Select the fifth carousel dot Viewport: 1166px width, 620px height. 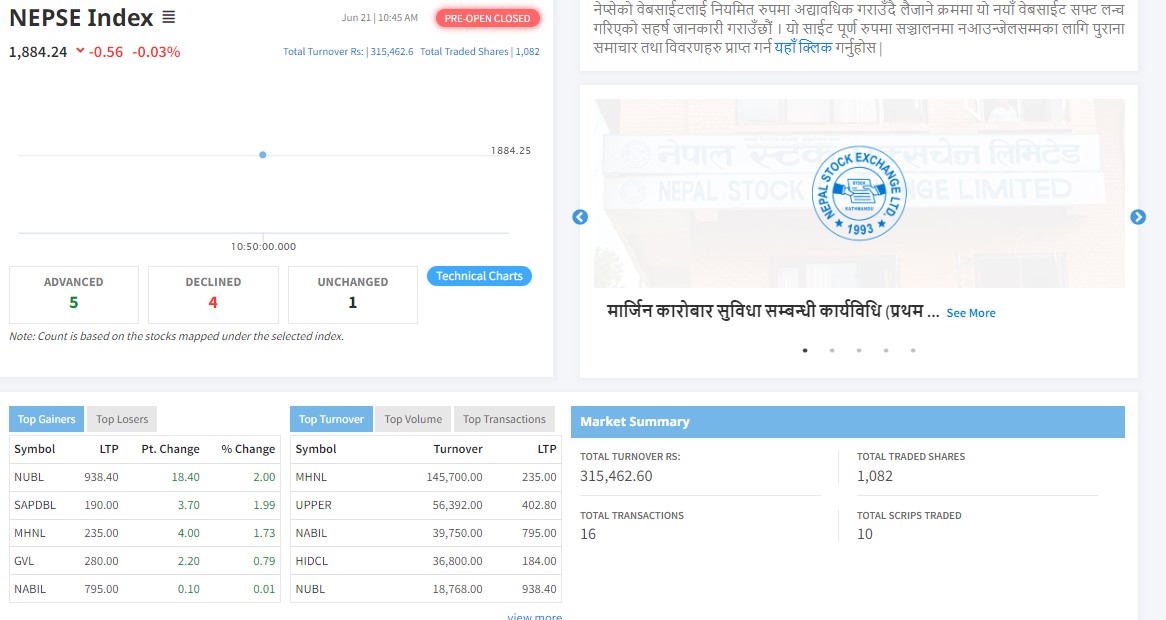click(913, 350)
